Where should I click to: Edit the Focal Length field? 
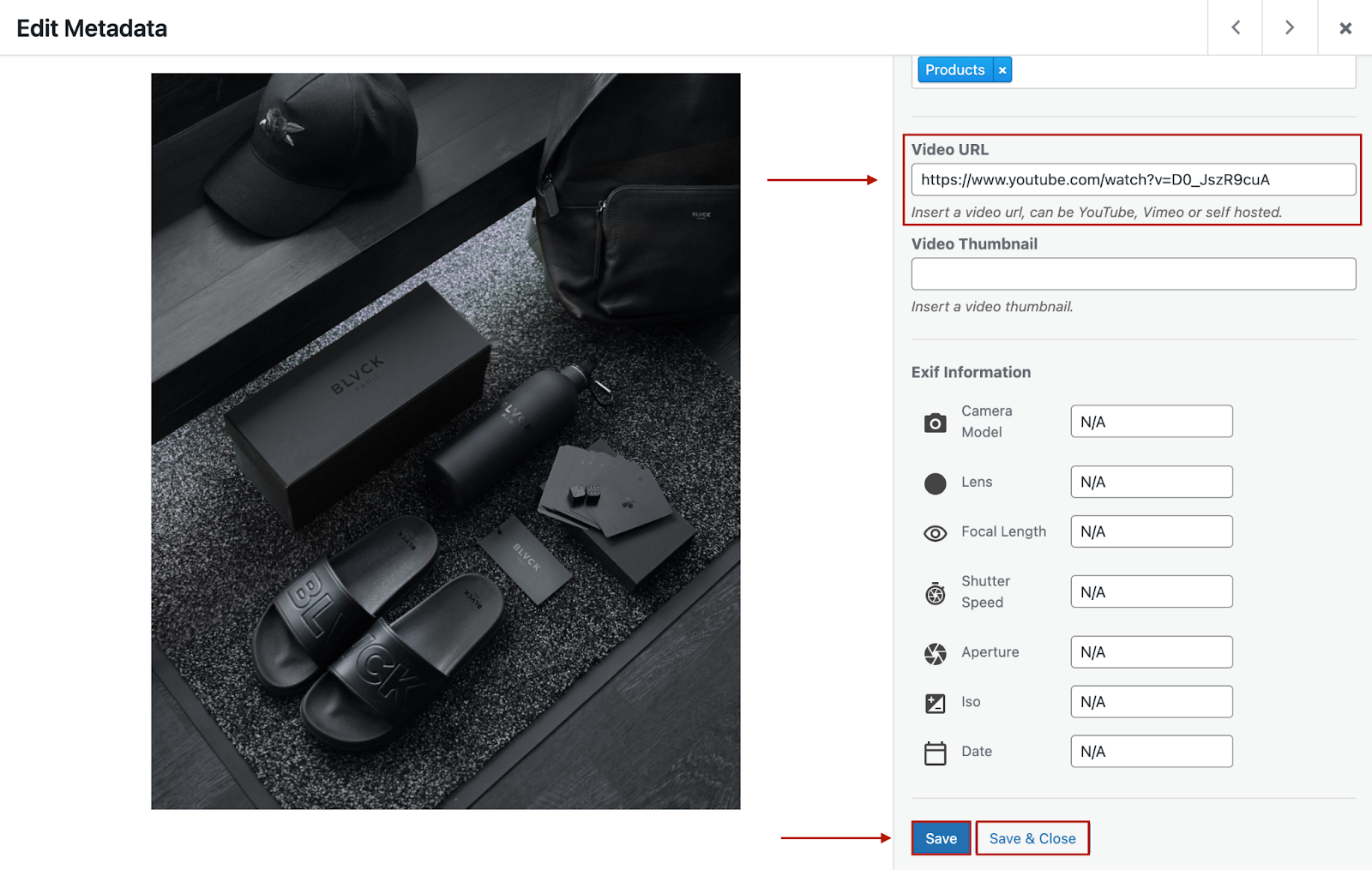[1152, 531]
